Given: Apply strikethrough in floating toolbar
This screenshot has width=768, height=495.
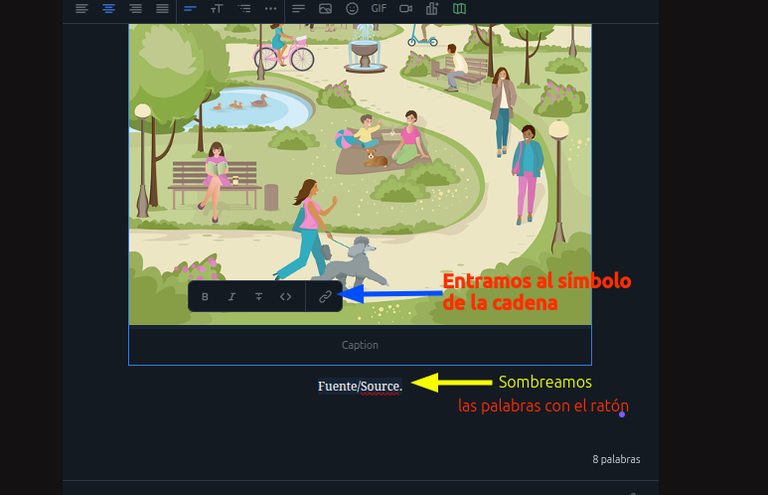Looking at the screenshot, I should (x=259, y=296).
